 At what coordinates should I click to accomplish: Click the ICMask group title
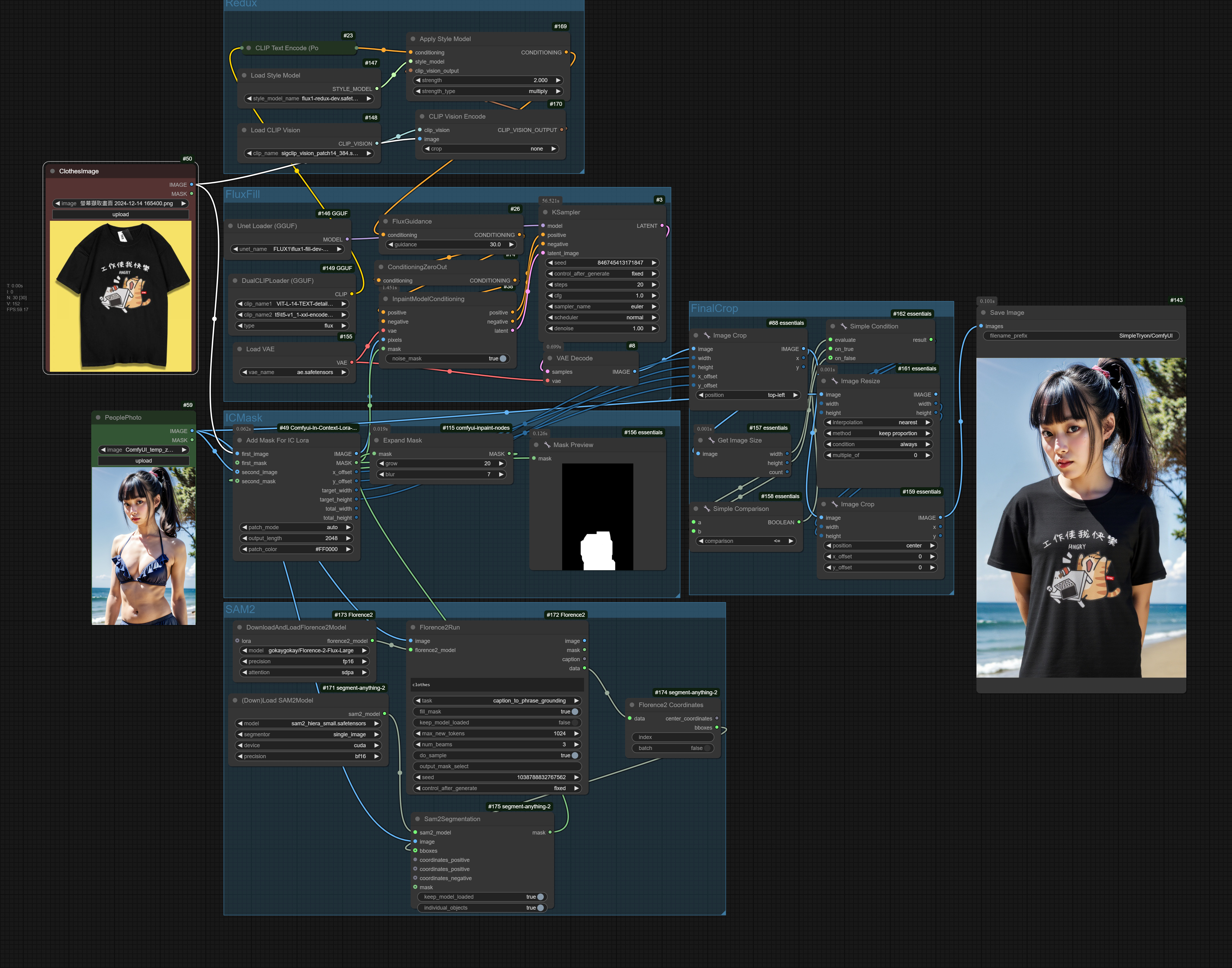pyautogui.click(x=244, y=418)
